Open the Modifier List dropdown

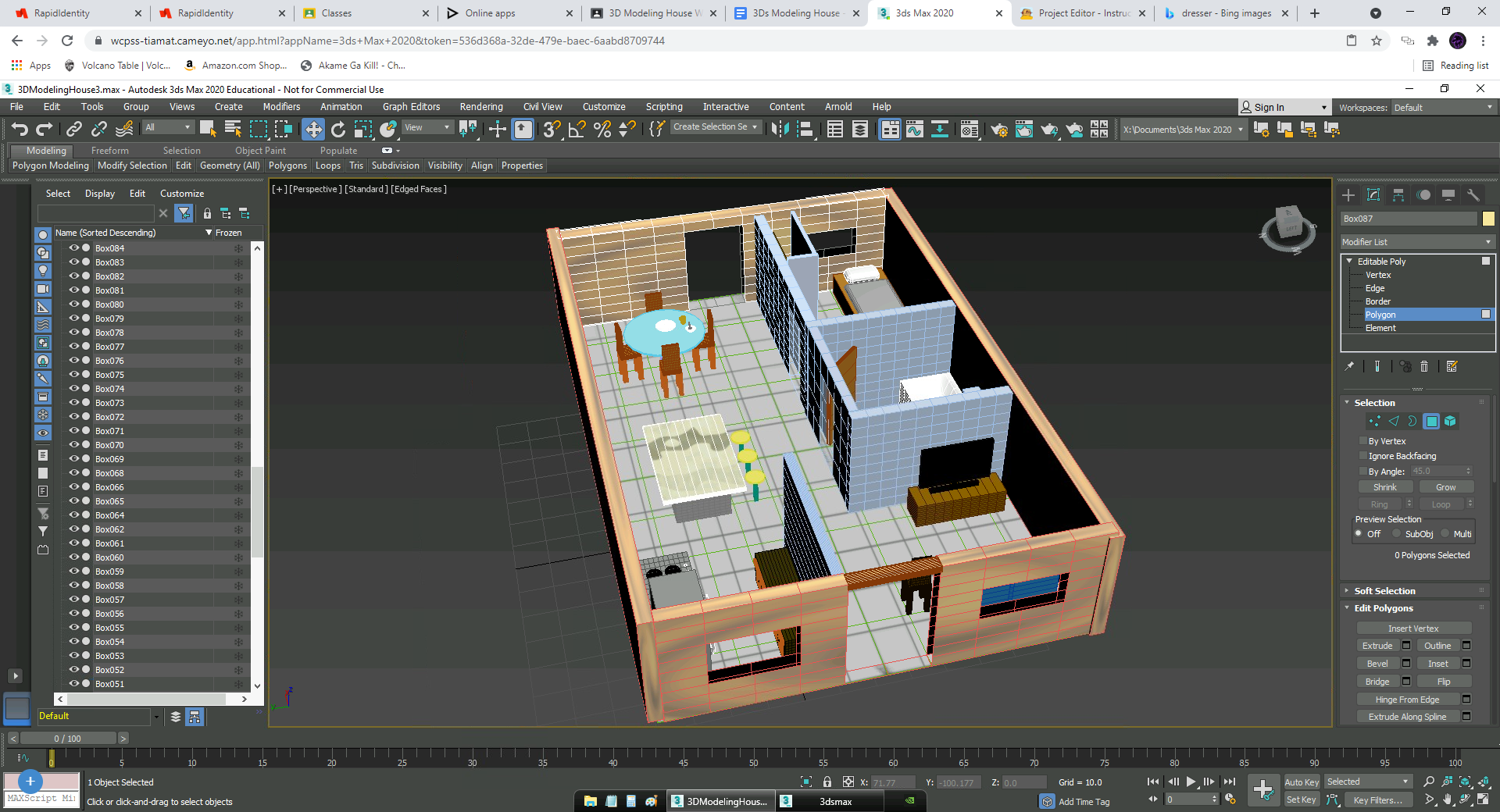1416,242
